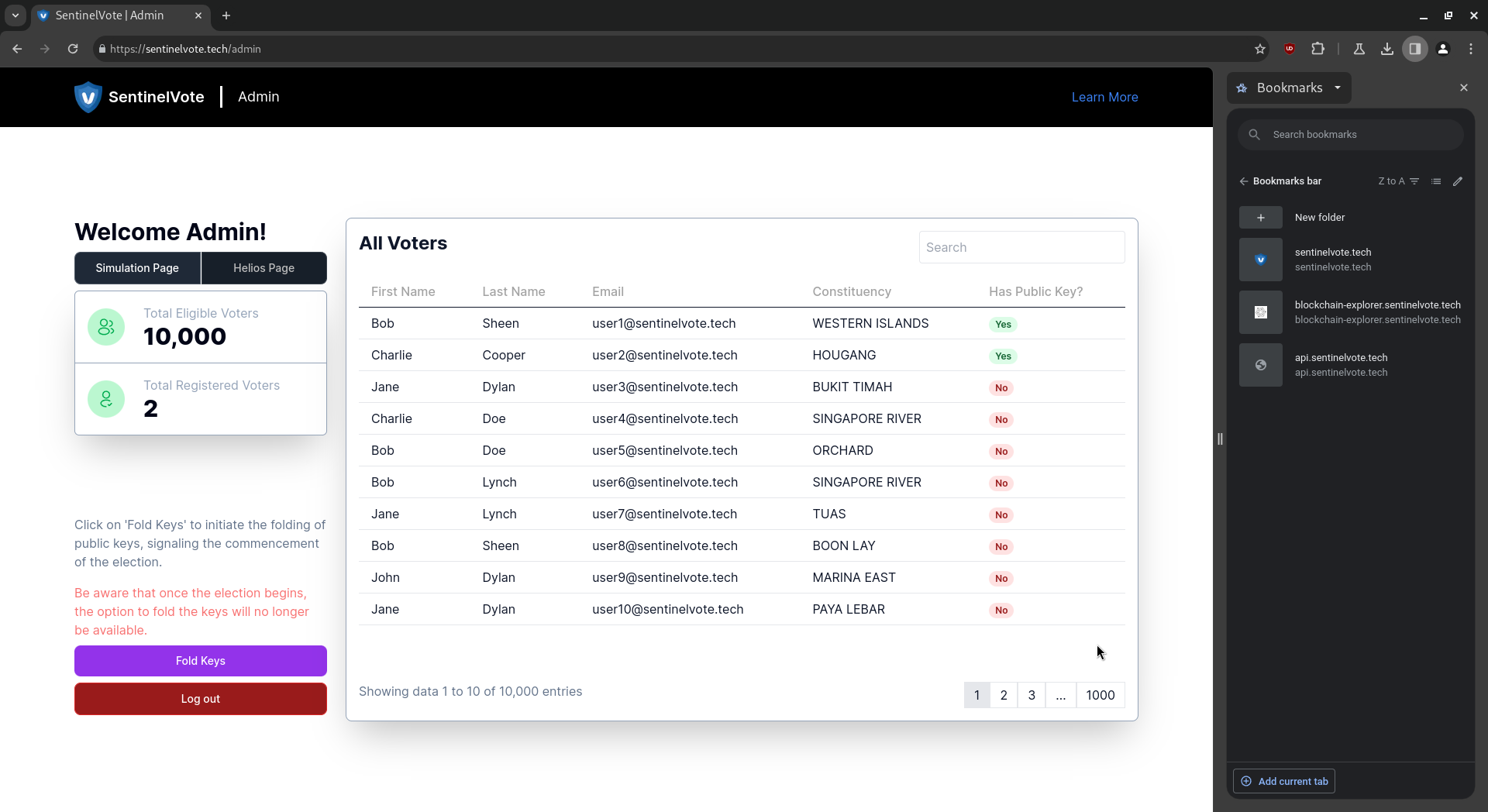
Task: Follow the Learn More link
Action: [1104, 97]
